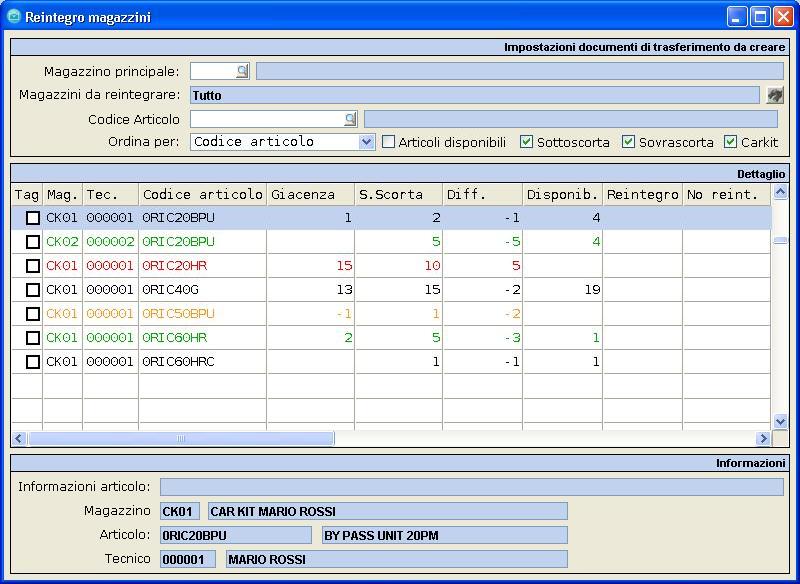800x584 pixels.
Task: Open the Magazzini da reintegrare selection icon
Action: point(774,95)
